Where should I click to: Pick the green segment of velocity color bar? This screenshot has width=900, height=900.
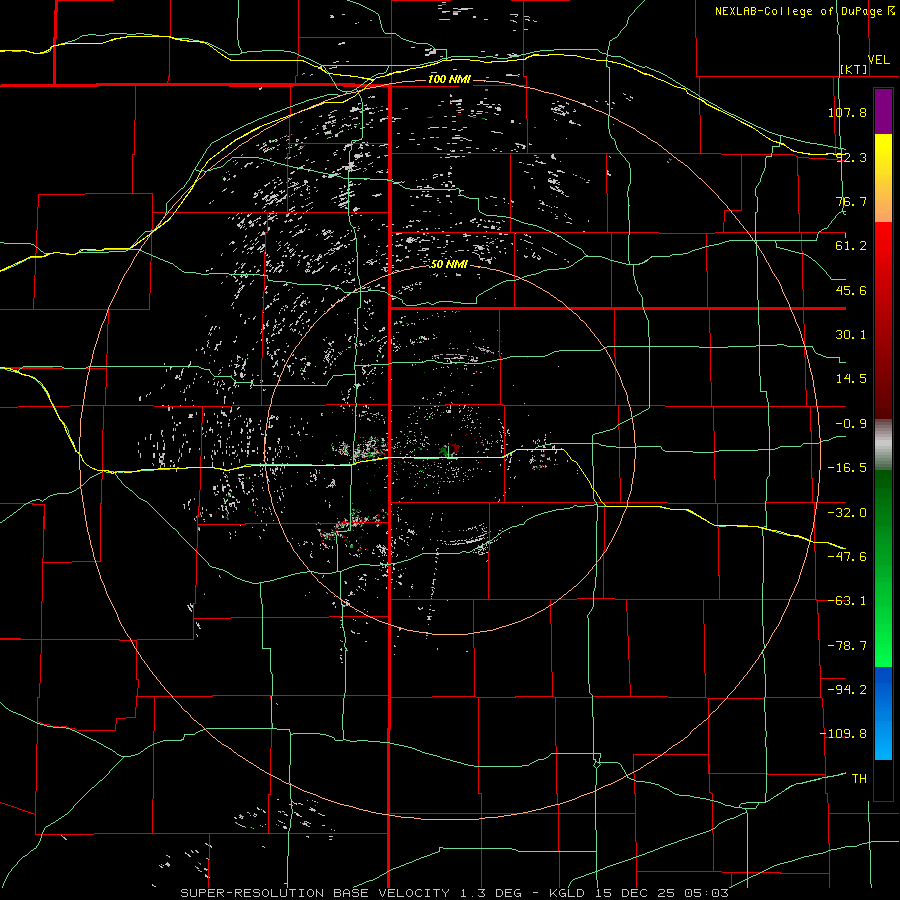click(883, 568)
